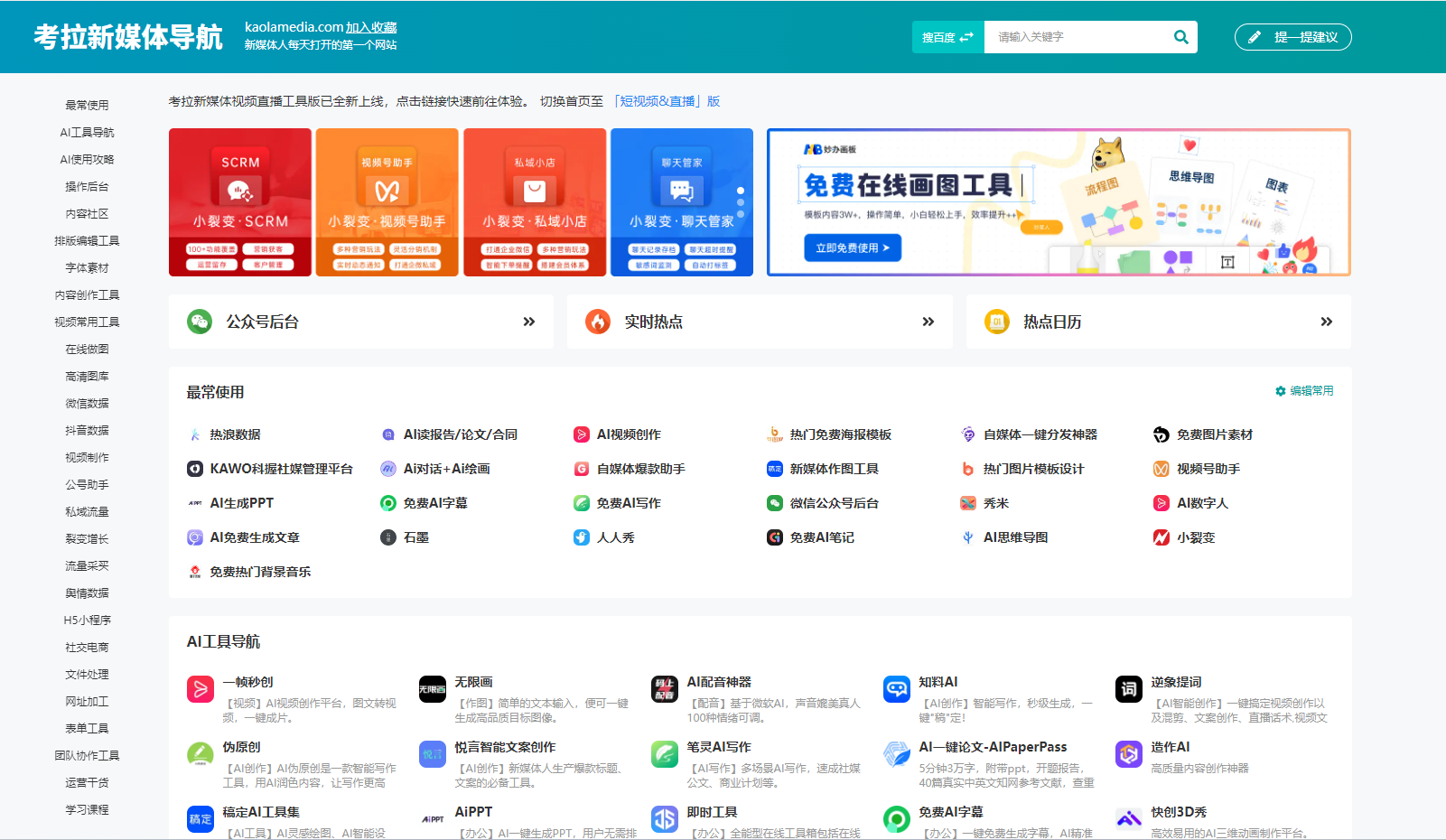Select 高清图库 in the sidebar
Screen dimensions: 1446x840
(87, 376)
